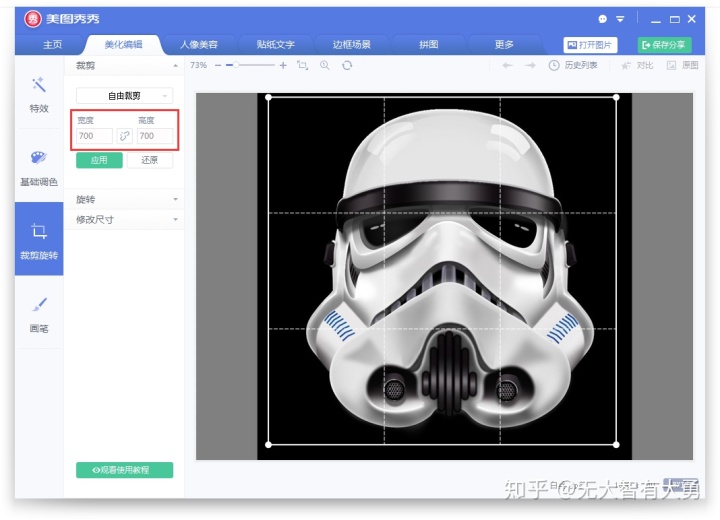Expand the 旋转 section
Image resolution: width=720 pixels, height=520 pixels.
(124, 199)
